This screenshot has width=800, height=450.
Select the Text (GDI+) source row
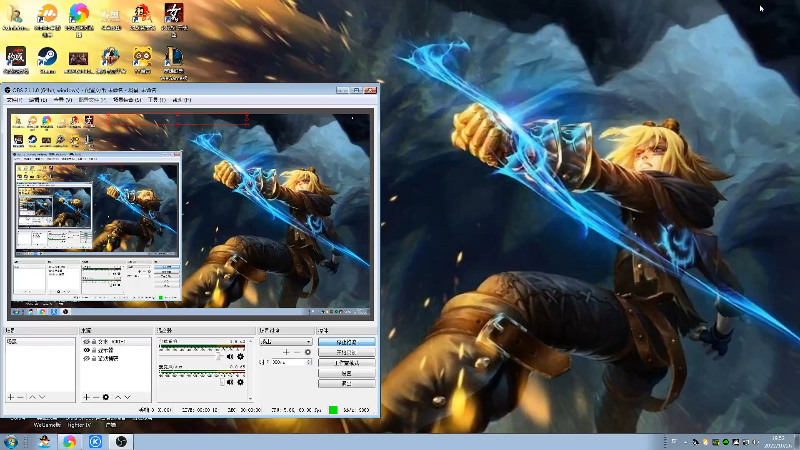point(117,341)
